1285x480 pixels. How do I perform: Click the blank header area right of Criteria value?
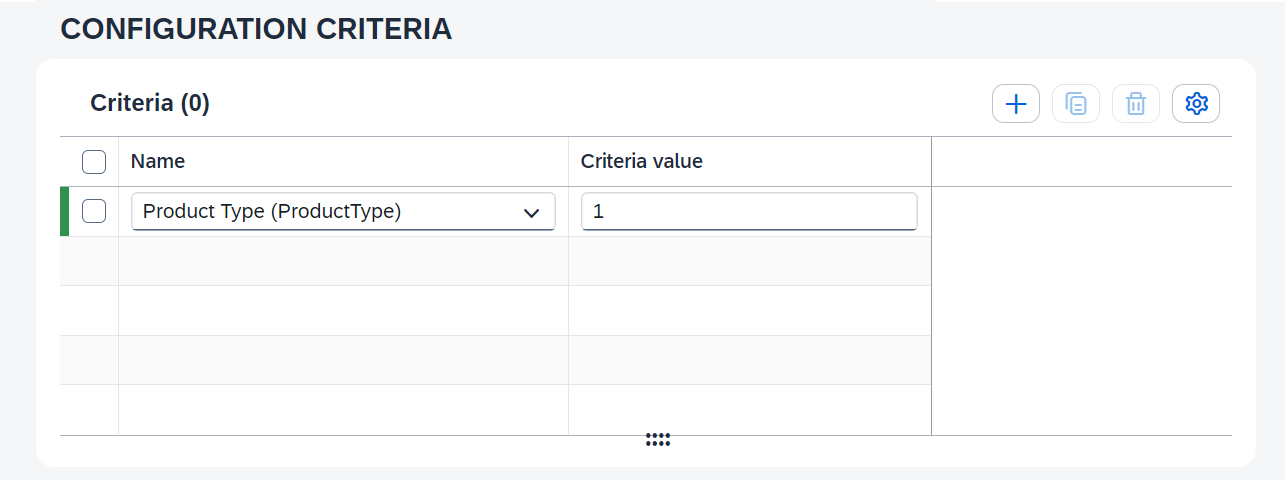pos(1081,162)
